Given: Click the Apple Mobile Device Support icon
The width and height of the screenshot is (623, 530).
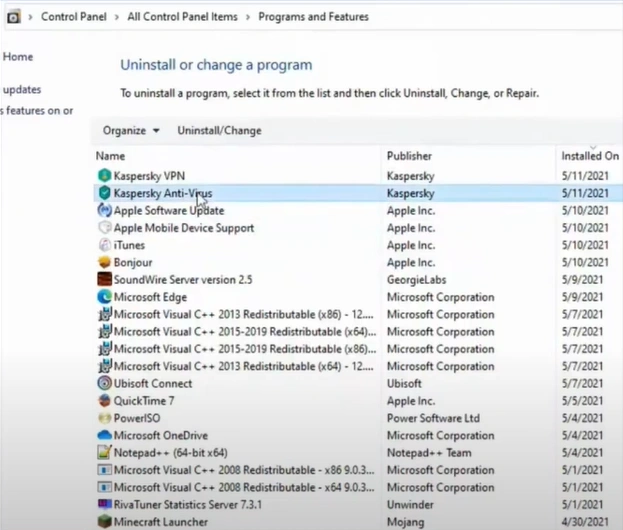Looking at the screenshot, I should pyautogui.click(x=104, y=228).
